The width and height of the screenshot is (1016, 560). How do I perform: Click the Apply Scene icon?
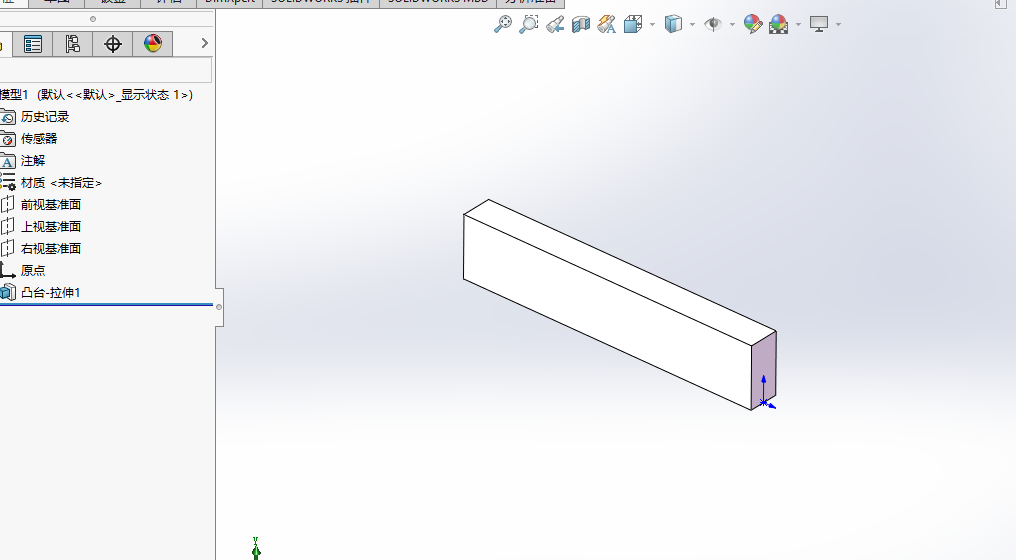pyautogui.click(x=778, y=25)
